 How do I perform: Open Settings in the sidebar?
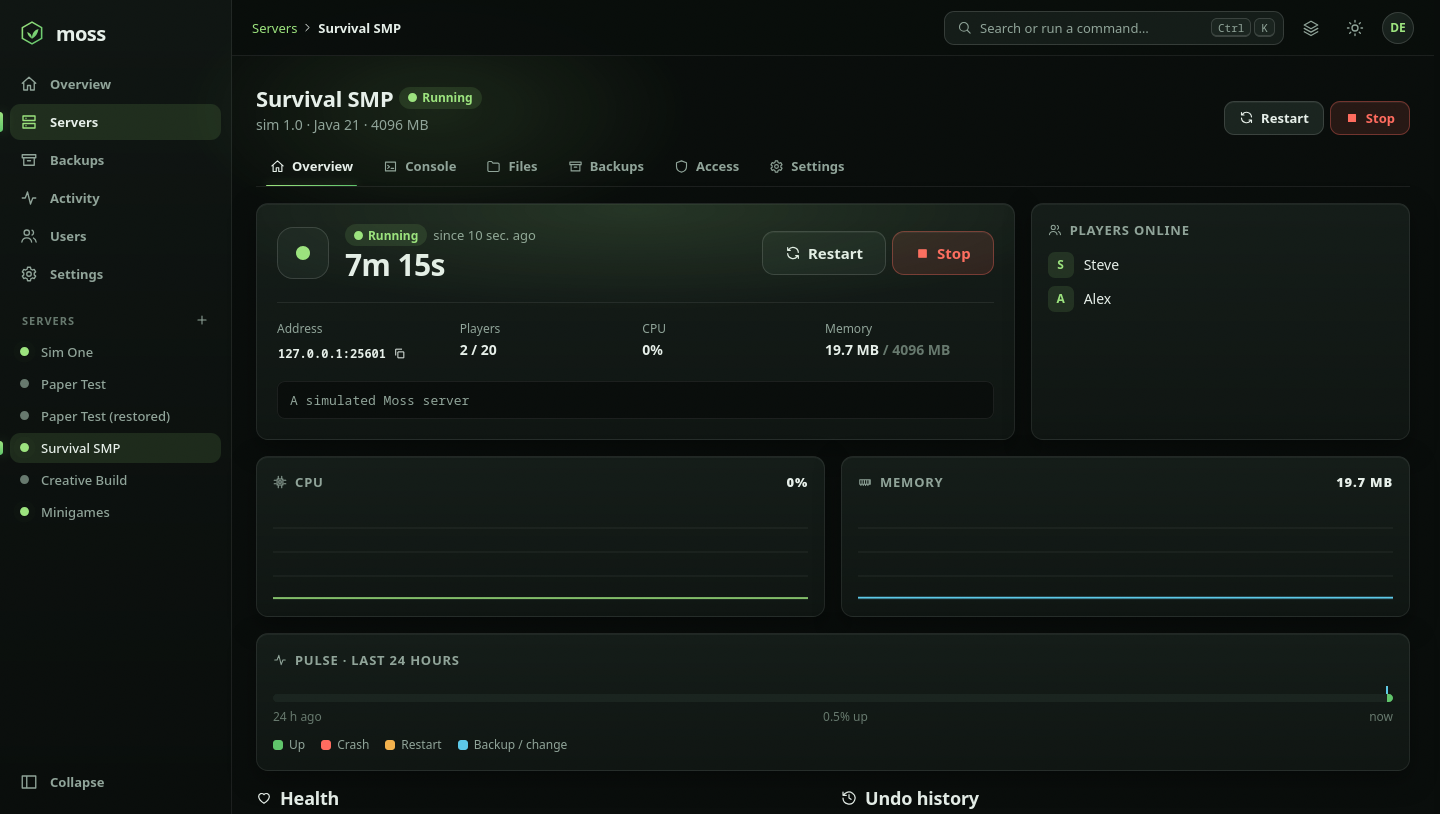[115, 274]
